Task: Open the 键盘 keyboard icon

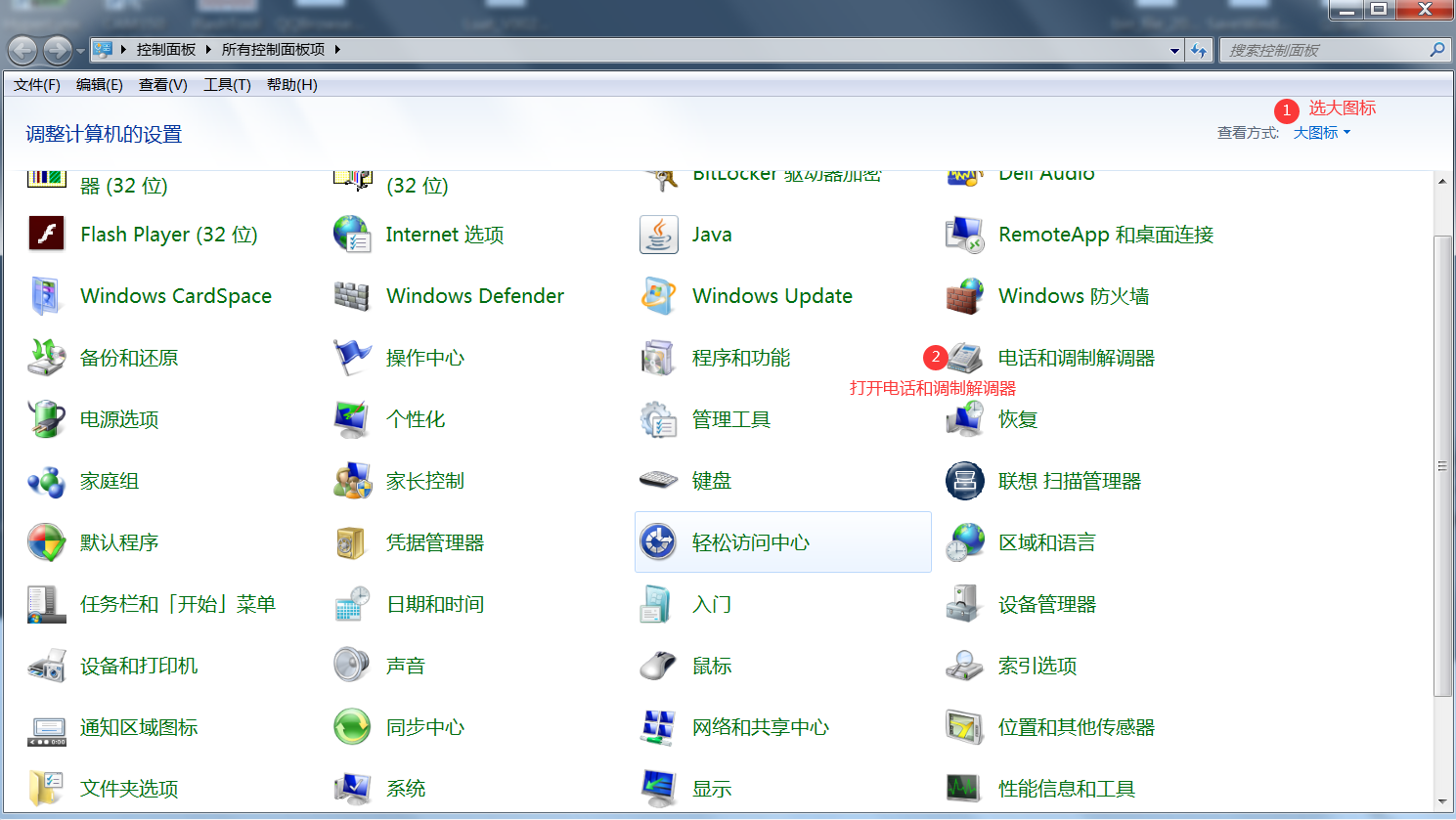Action: tap(658, 481)
